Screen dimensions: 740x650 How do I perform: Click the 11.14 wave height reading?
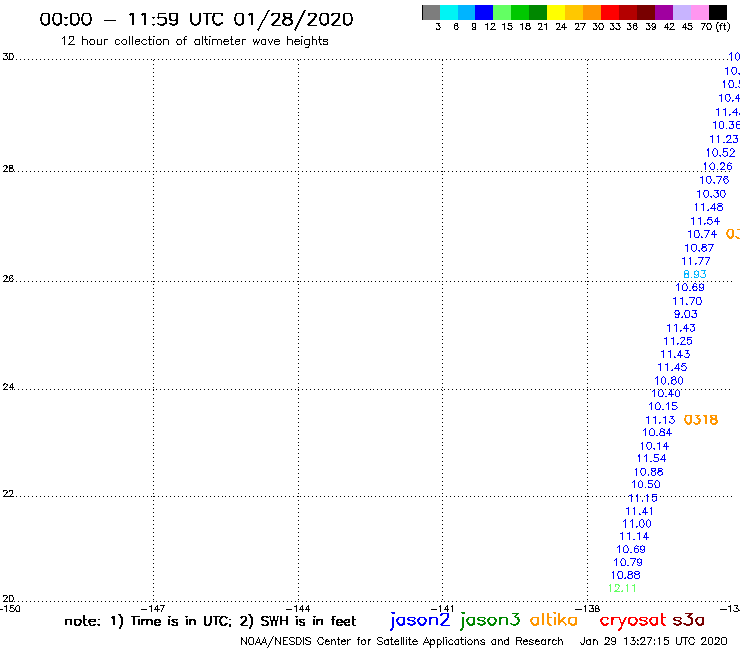click(x=634, y=536)
